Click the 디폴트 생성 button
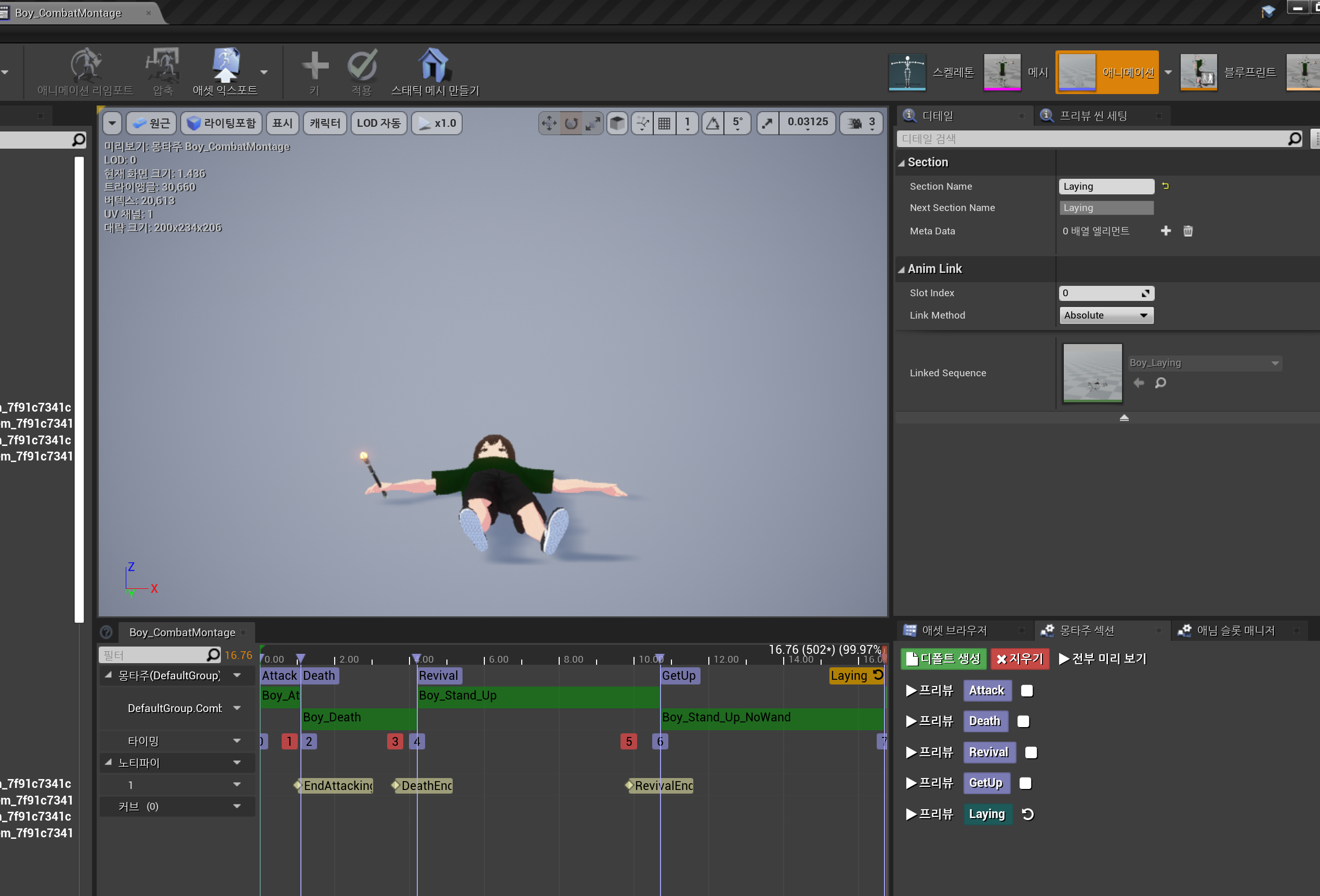This screenshot has width=1320, height=896. tap(943, 658)
